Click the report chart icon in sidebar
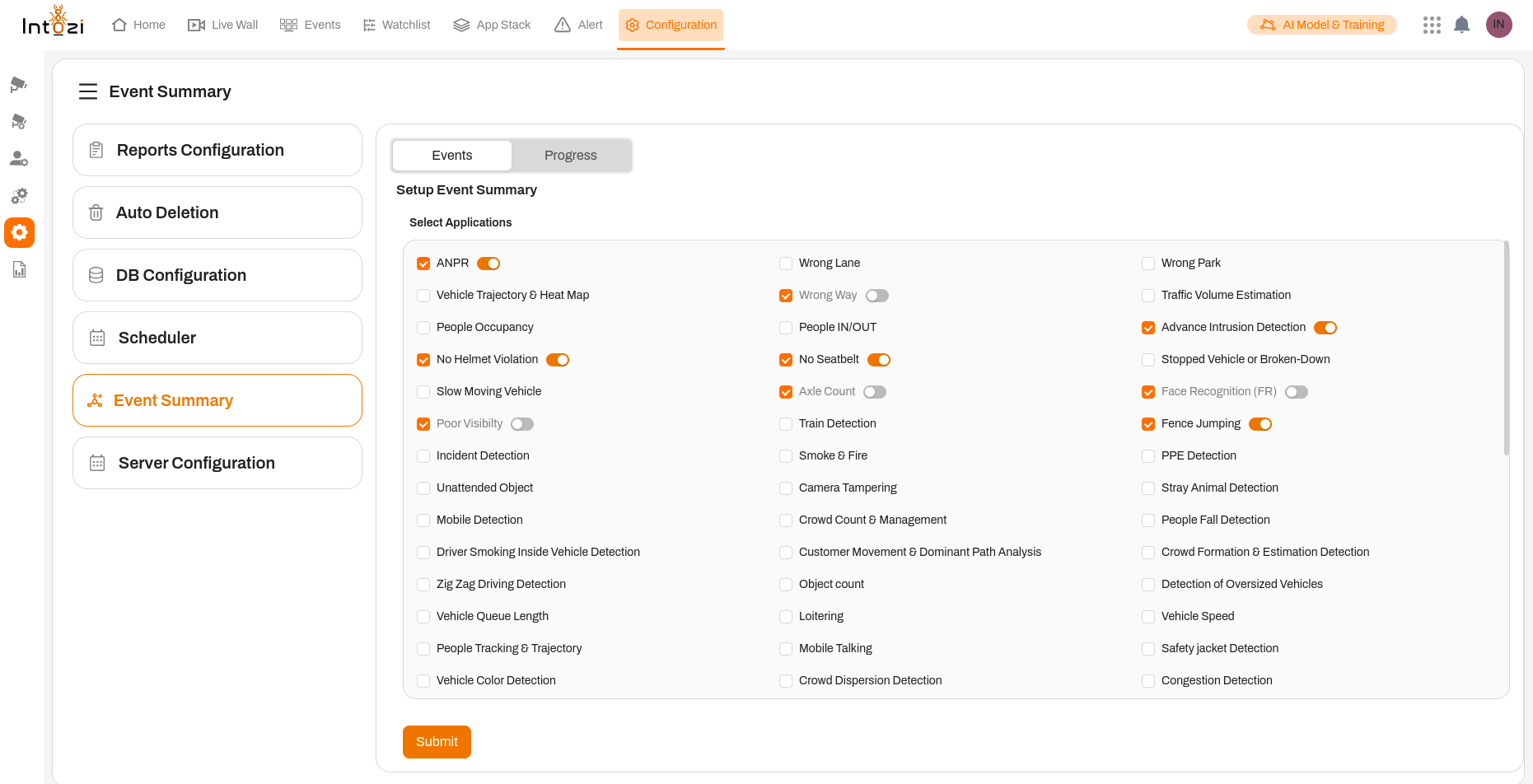The height and width of the screenshot is (784, 1533). [19, 269]
